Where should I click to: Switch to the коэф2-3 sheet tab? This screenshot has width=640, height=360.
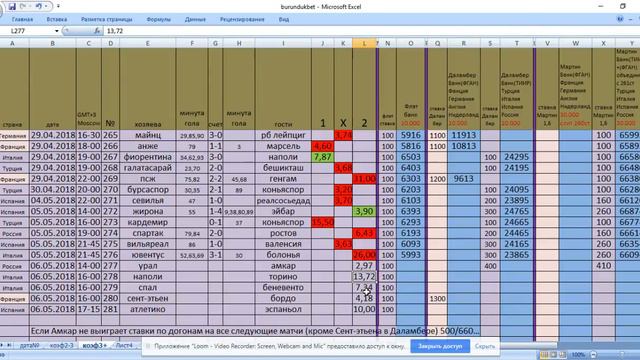[x=62, y=345]
